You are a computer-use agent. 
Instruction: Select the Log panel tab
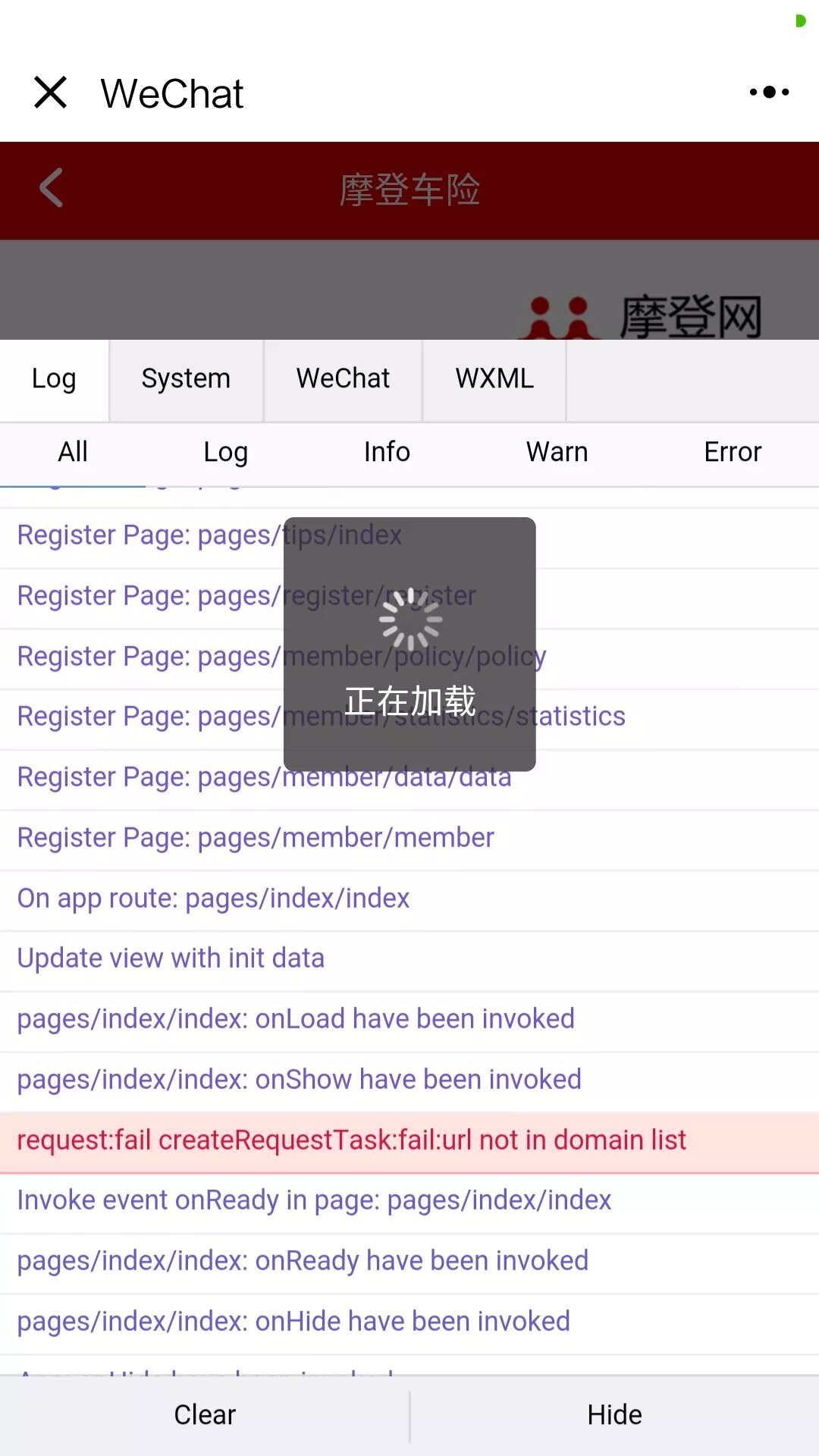click(54, 378)
